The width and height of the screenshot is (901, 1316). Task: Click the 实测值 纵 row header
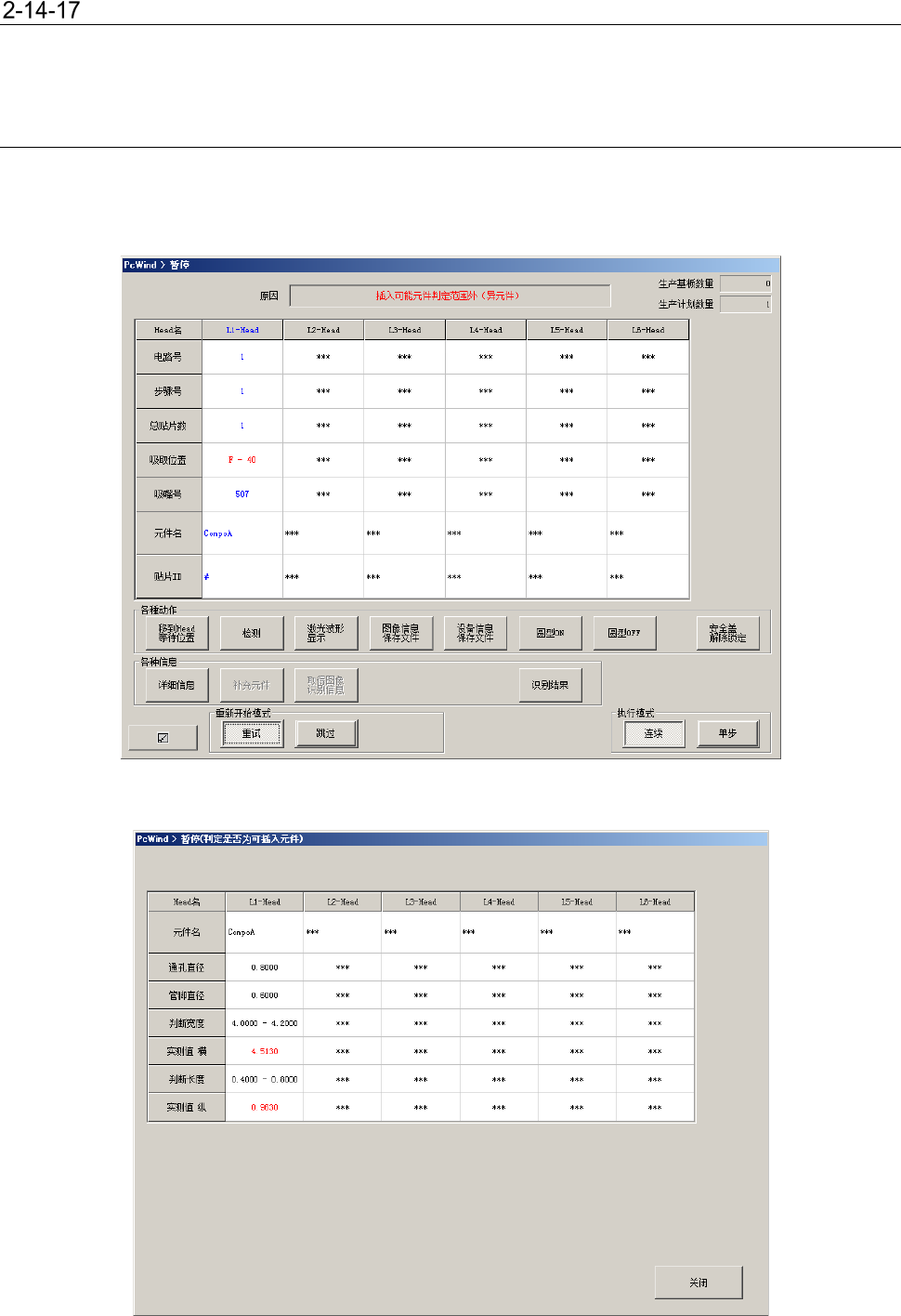[187, 1107]
